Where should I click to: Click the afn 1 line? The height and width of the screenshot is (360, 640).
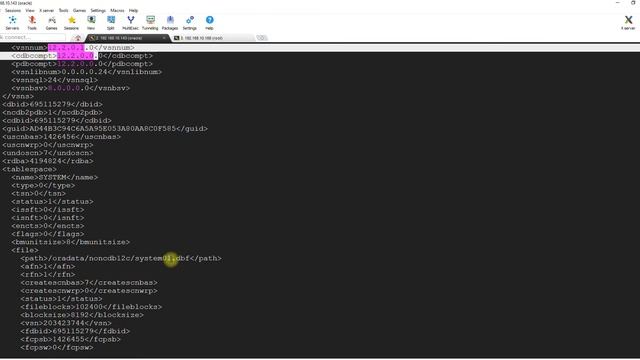point(48,267)
